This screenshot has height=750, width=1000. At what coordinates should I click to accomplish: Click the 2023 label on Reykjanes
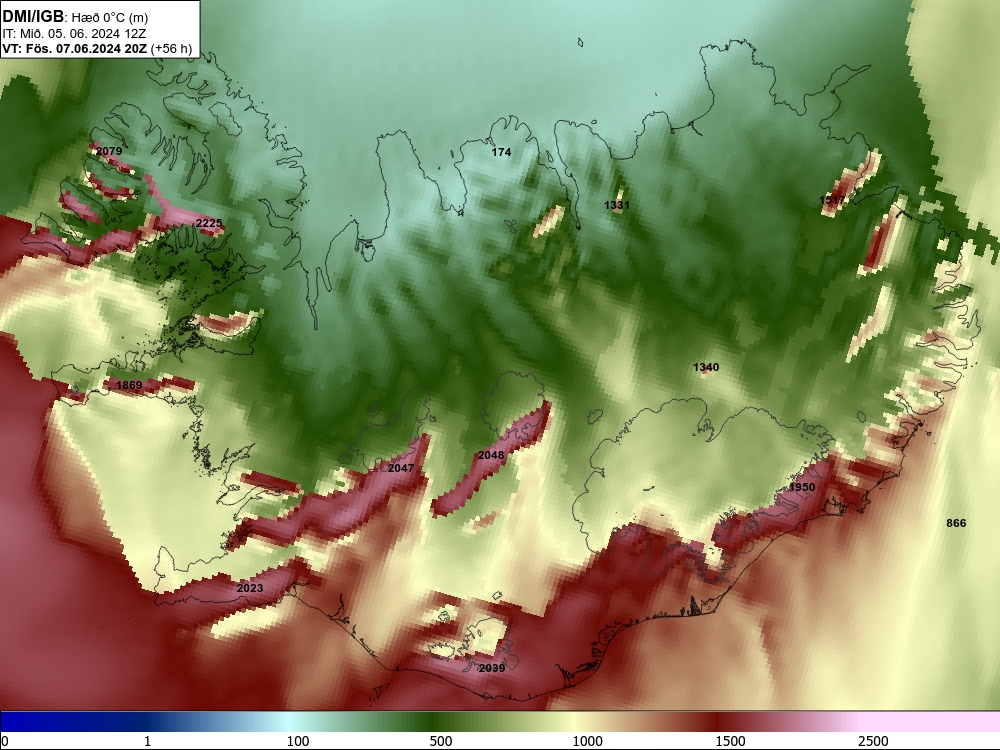[x=250, y=588]
